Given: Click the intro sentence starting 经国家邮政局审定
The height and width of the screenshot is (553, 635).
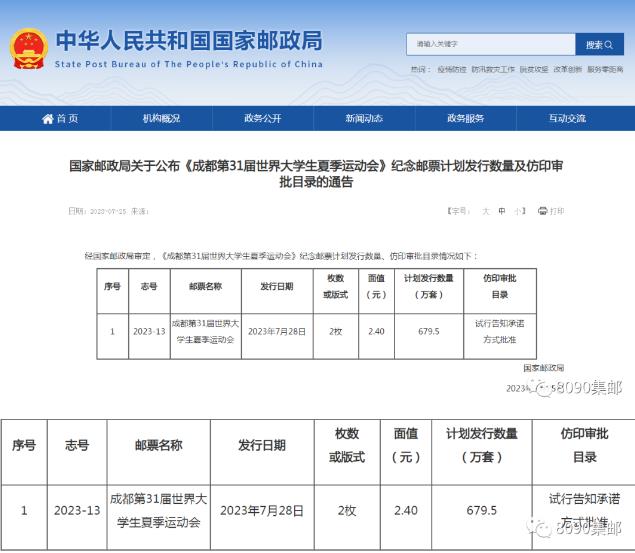Looking at the screenshot, I should point(281,256).
